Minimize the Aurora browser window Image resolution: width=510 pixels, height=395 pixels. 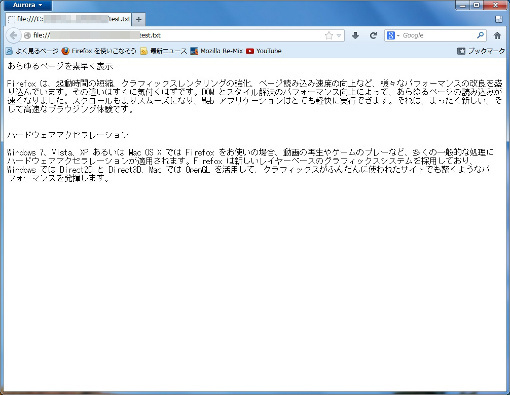463,5
